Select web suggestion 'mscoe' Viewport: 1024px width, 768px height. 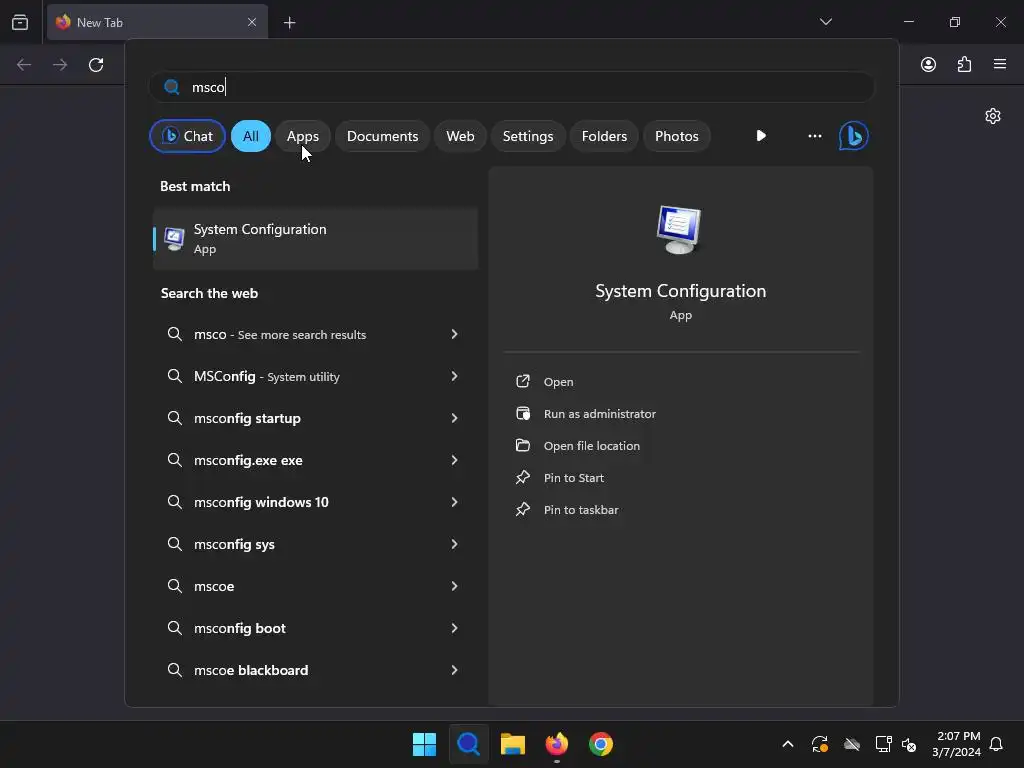click(315, 586)
